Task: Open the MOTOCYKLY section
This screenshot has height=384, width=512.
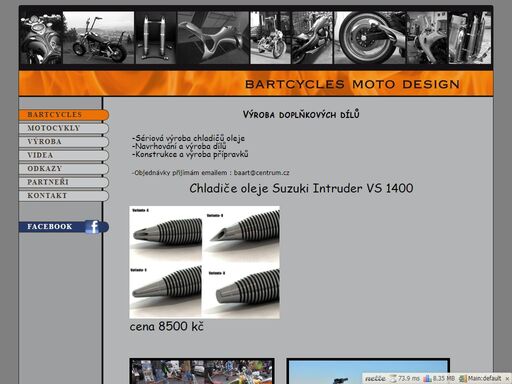Action: pos(64,128)
